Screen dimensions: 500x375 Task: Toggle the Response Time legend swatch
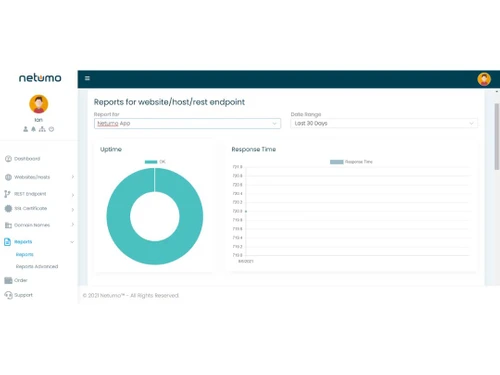point(337,162)
